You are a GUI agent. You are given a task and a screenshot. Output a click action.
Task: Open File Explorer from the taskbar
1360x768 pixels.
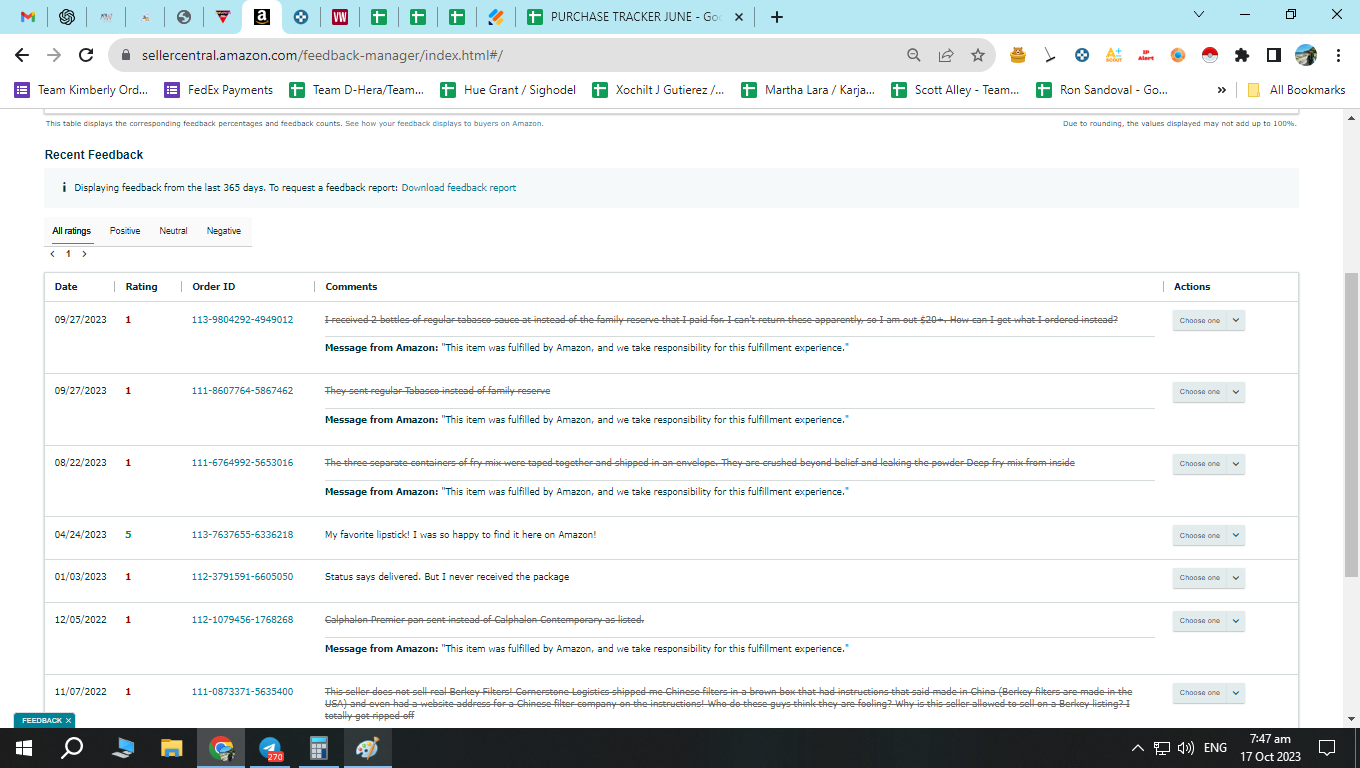[x=172, y=748]
